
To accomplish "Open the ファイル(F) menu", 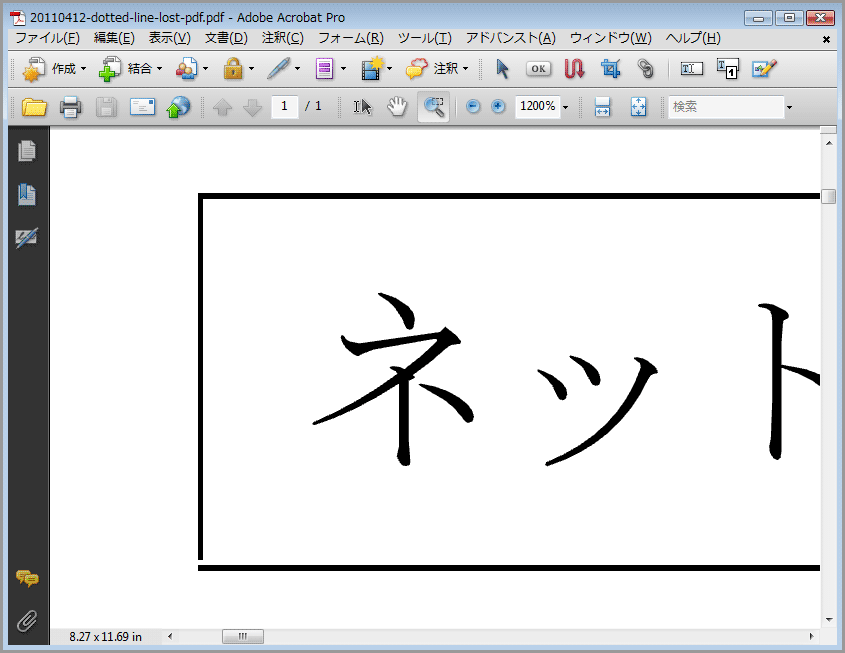I will tap(47, 38).
